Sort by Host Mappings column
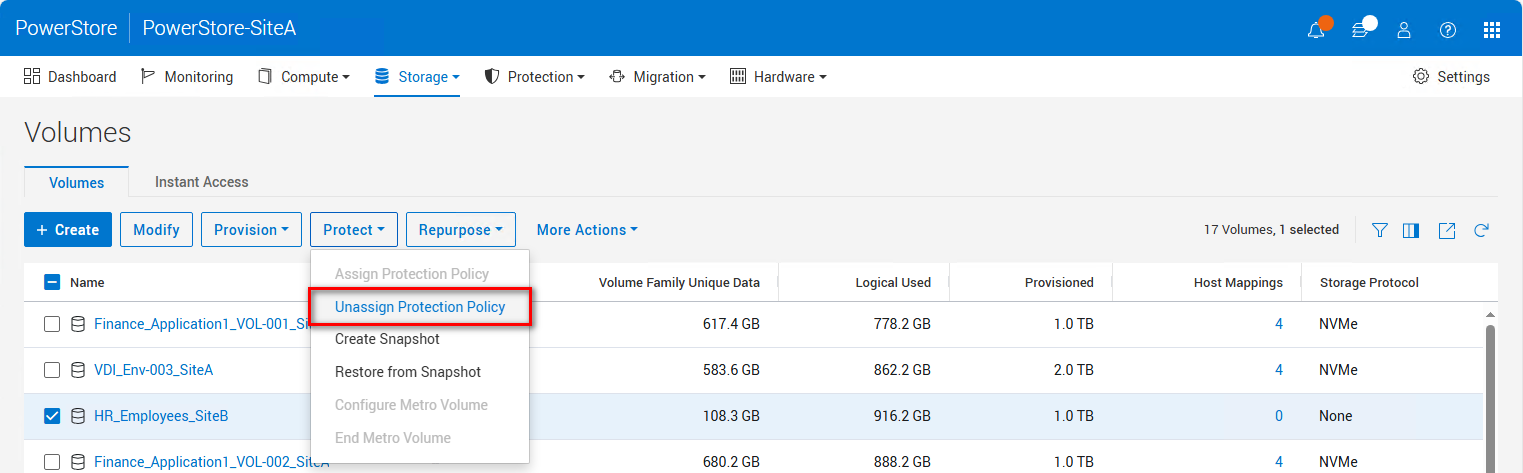The image size is (1523, 473). (1238, 283)
